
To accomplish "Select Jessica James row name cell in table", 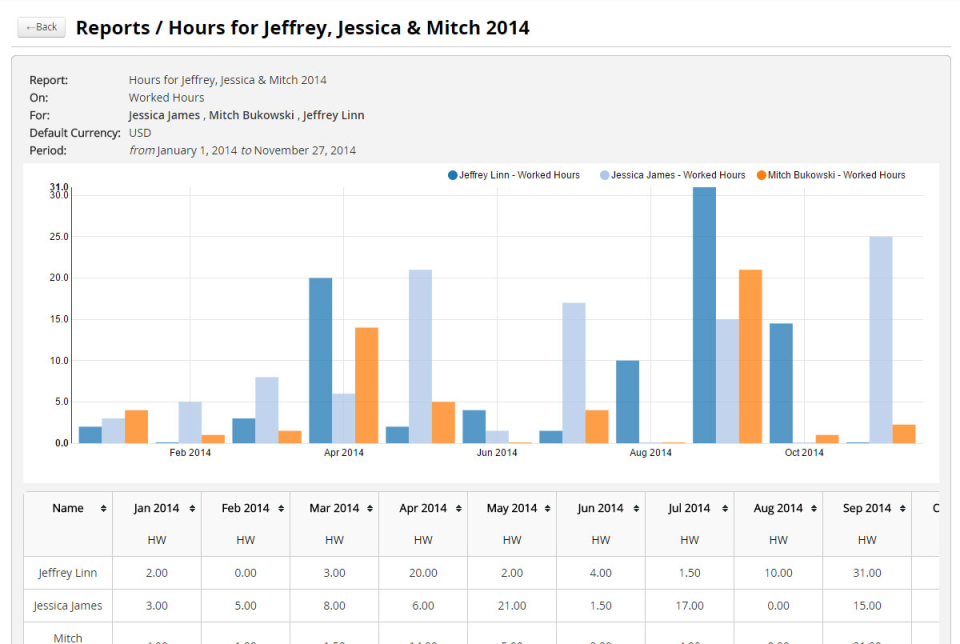I will (x=68, y=605).
